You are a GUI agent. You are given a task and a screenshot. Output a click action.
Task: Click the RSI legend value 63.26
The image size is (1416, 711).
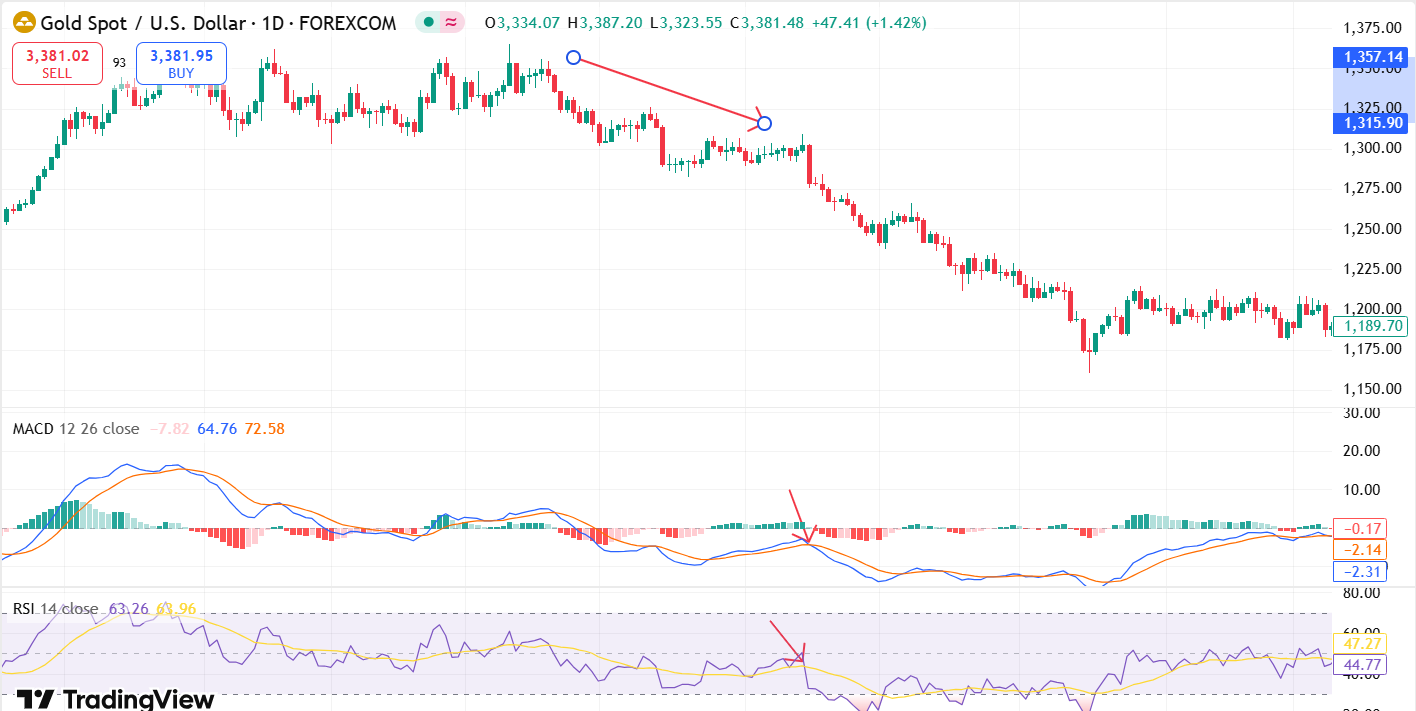128,608
